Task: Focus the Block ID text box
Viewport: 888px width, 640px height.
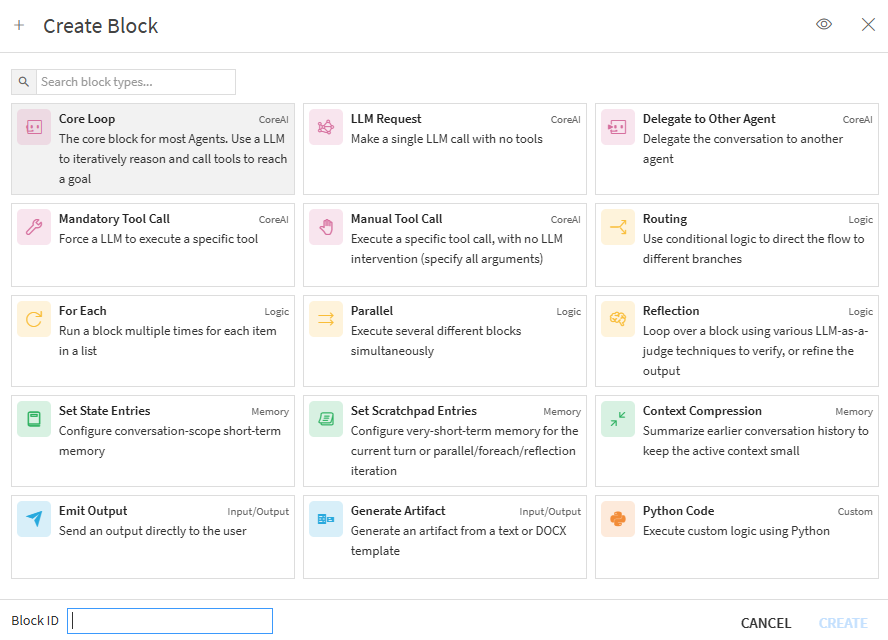Action: (170, 621)
